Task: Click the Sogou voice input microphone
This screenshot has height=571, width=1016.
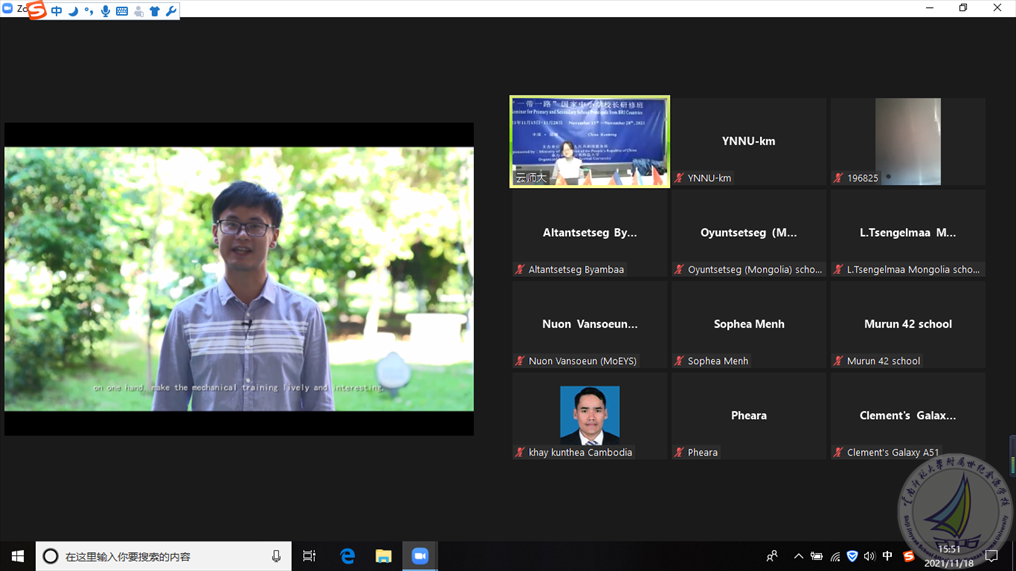Action: point(105,11)
